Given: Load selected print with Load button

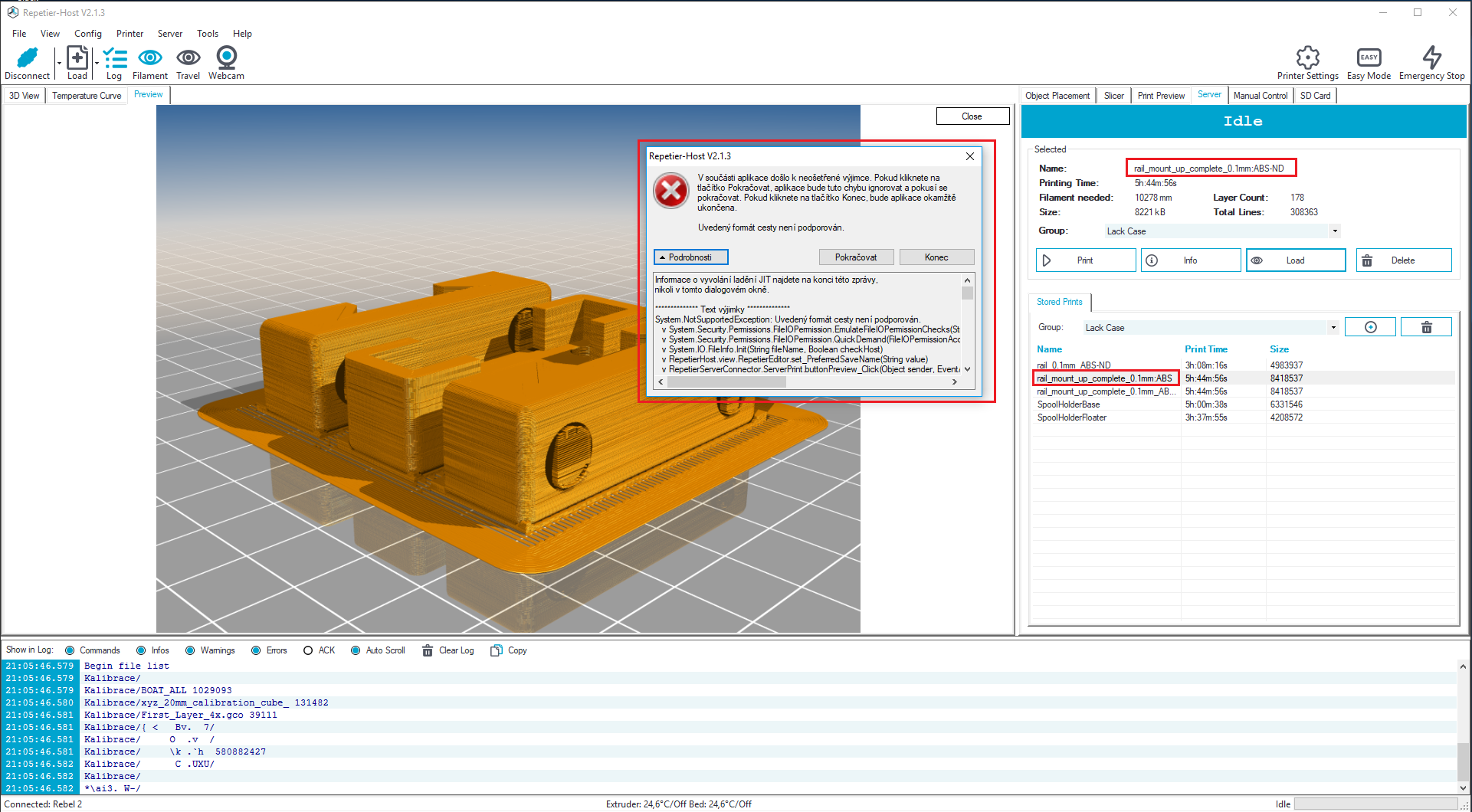Looking at the screenshot, I should 1296,260.
